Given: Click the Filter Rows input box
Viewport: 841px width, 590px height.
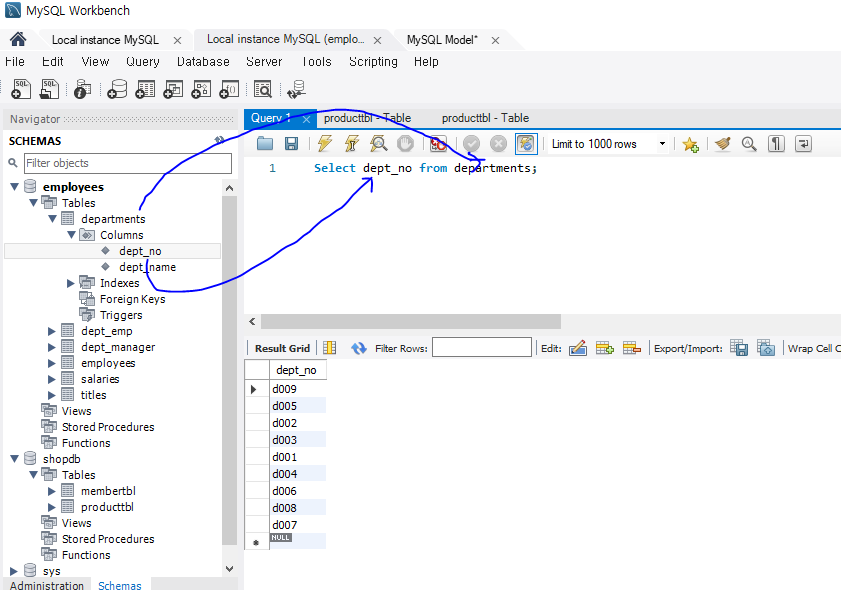Looking at the screenshot, I should [482, 347].
